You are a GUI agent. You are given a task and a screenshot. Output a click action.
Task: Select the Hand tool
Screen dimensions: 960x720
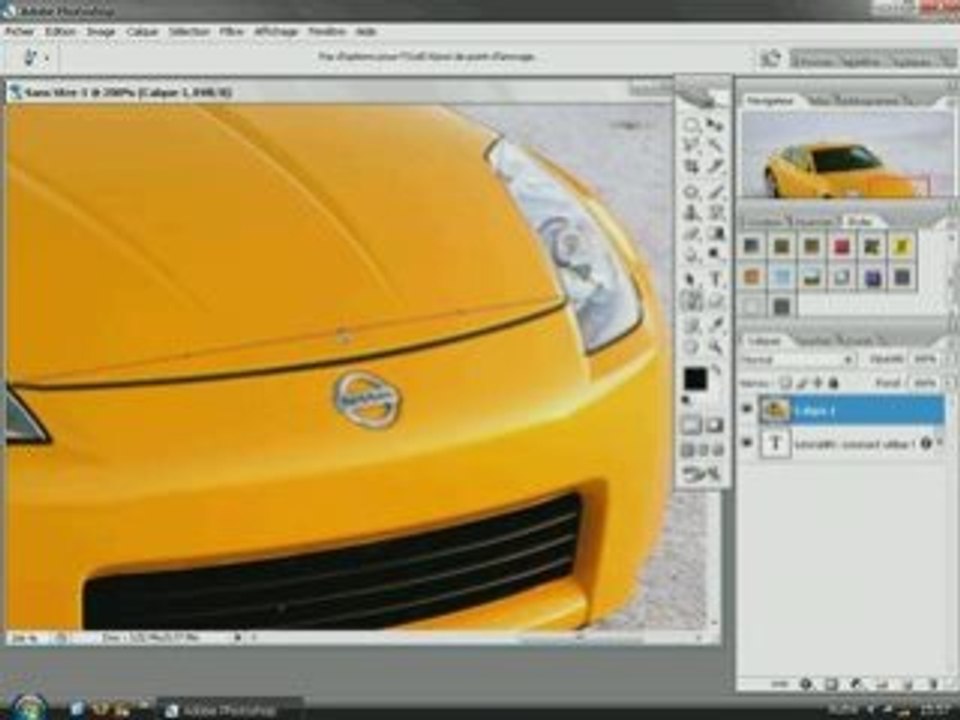691,347
